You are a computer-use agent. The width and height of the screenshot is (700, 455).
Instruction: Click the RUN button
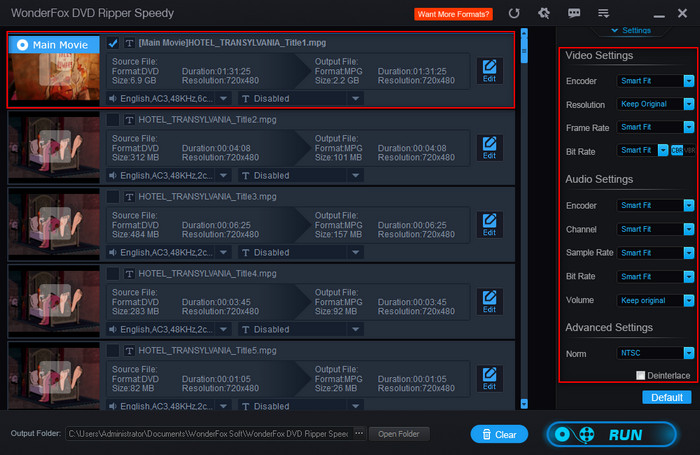(x=612, y=434)
